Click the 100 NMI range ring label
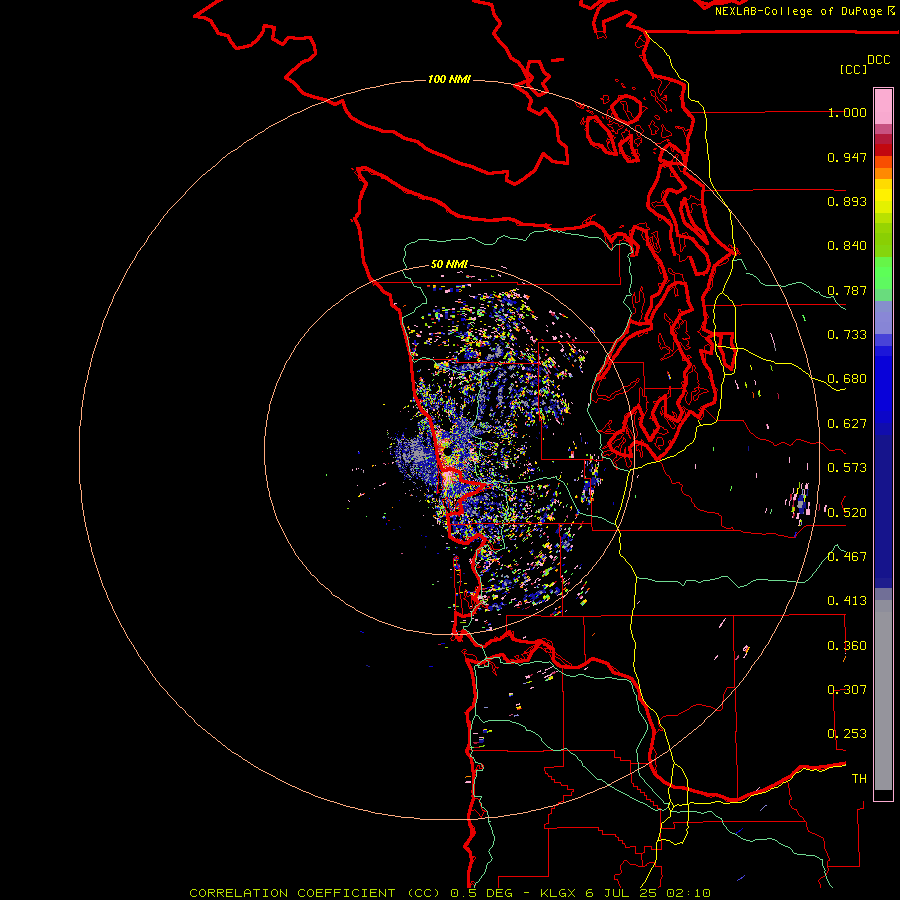This screenshot has height=900, width=900. coord(449,79)
